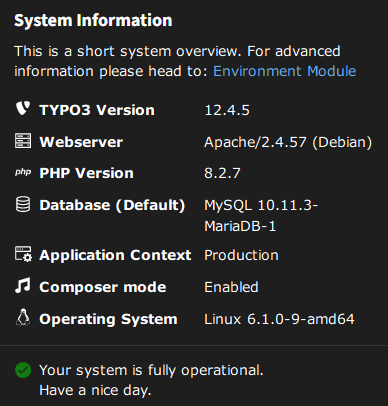Click 'Your system is fully operational' message
The width and height of the screenshot is (388, 406).
(x=151, y=370)
